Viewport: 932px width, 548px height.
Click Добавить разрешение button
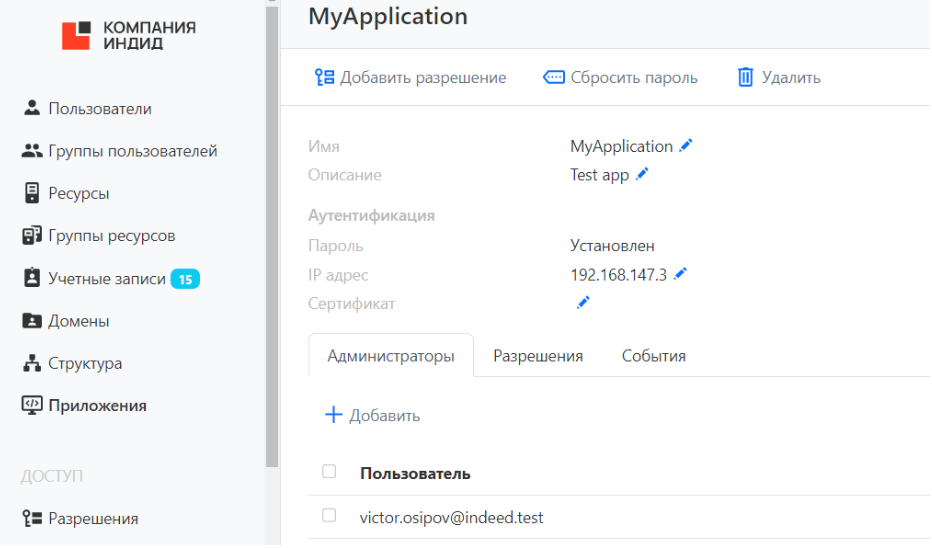coord(410,77)
